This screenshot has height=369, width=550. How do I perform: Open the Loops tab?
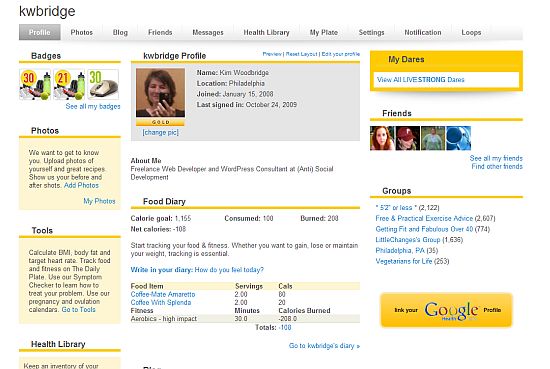471,32
